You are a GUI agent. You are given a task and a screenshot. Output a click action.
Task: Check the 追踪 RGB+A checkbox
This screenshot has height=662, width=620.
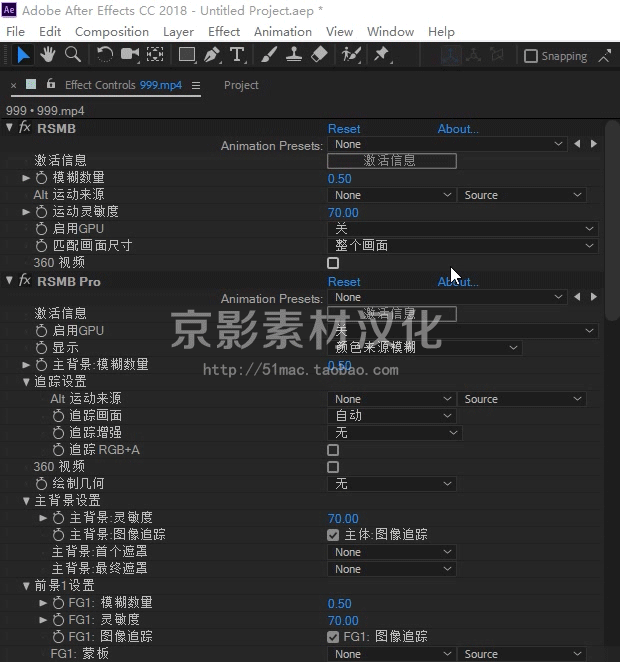pos(333,450)
